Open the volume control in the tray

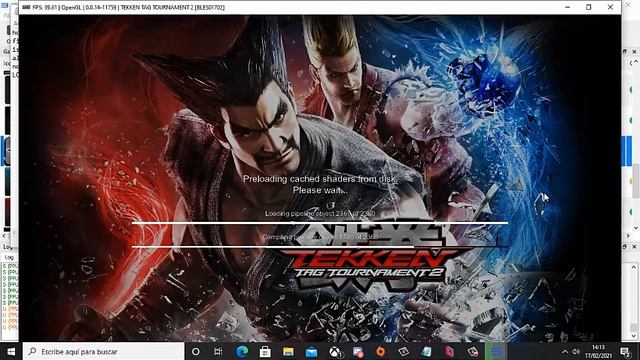(576, 351)
